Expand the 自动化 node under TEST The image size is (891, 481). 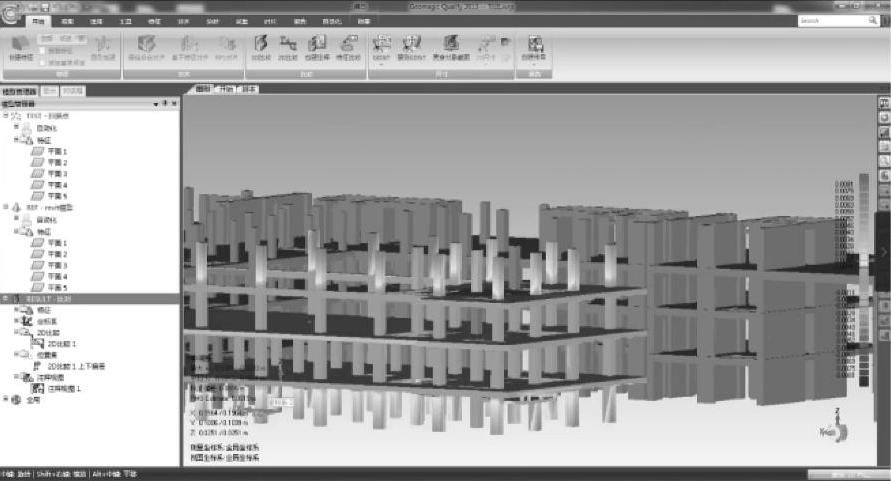[16, 127]
